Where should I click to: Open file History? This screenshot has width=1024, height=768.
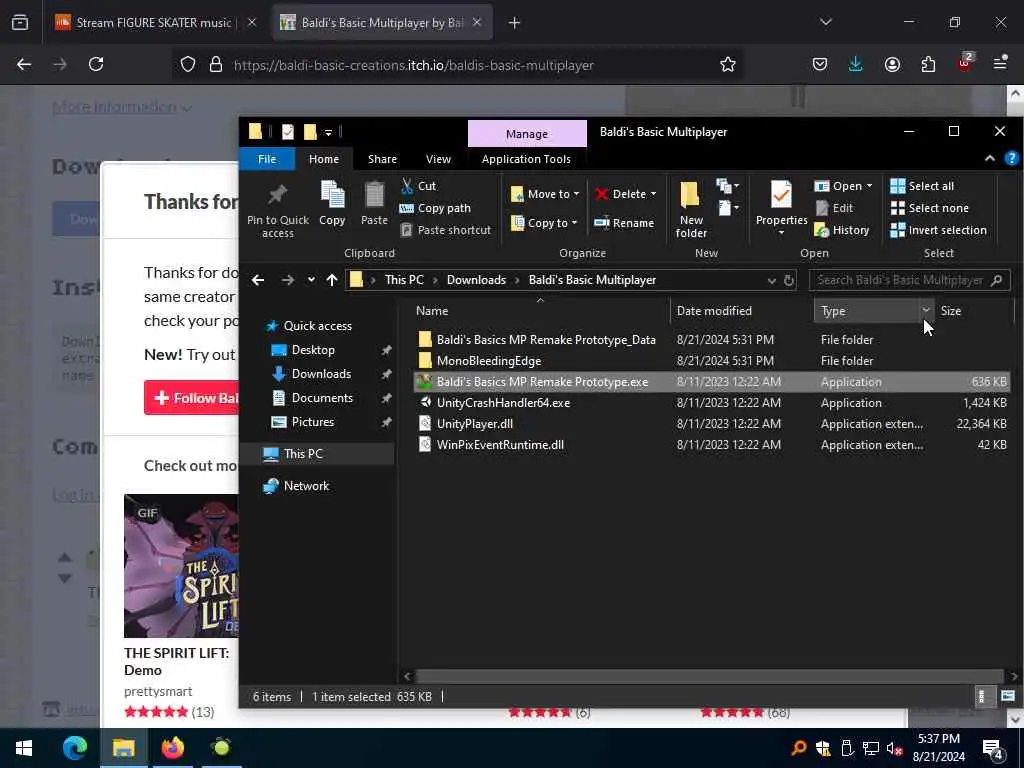(x=842, y=230)
